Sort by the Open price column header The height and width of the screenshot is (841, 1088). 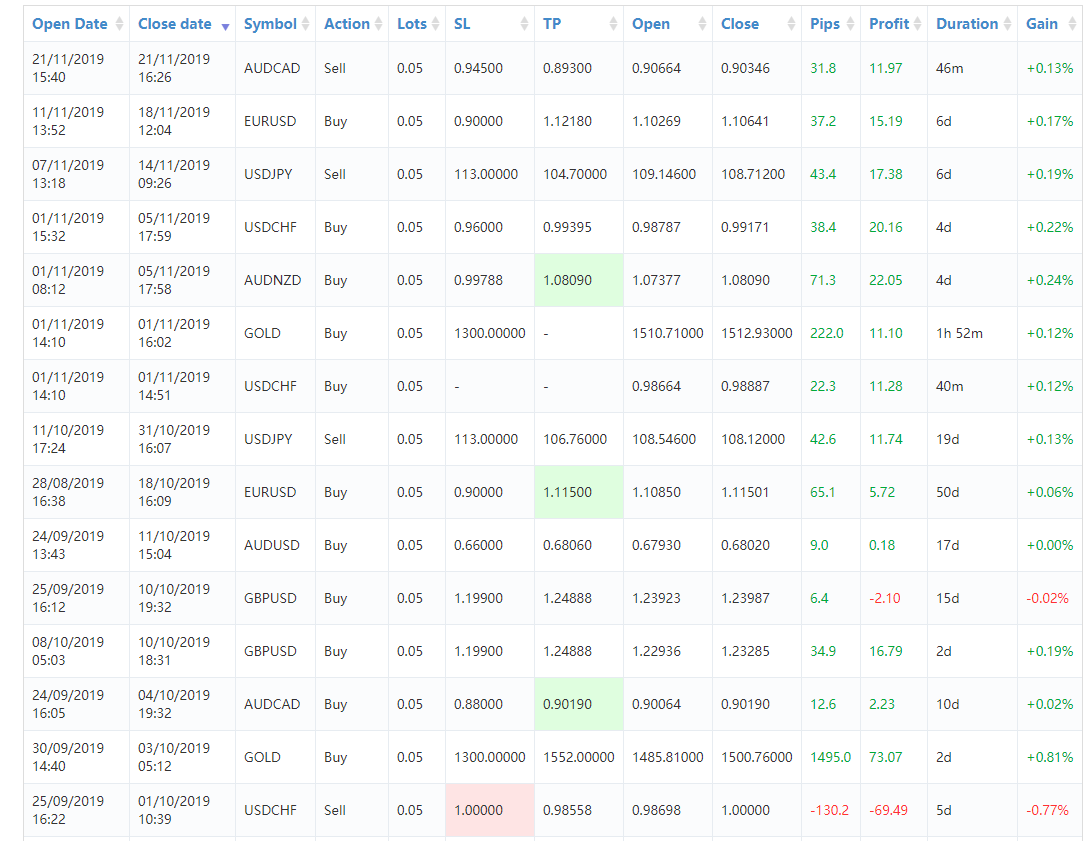point(651,24)
